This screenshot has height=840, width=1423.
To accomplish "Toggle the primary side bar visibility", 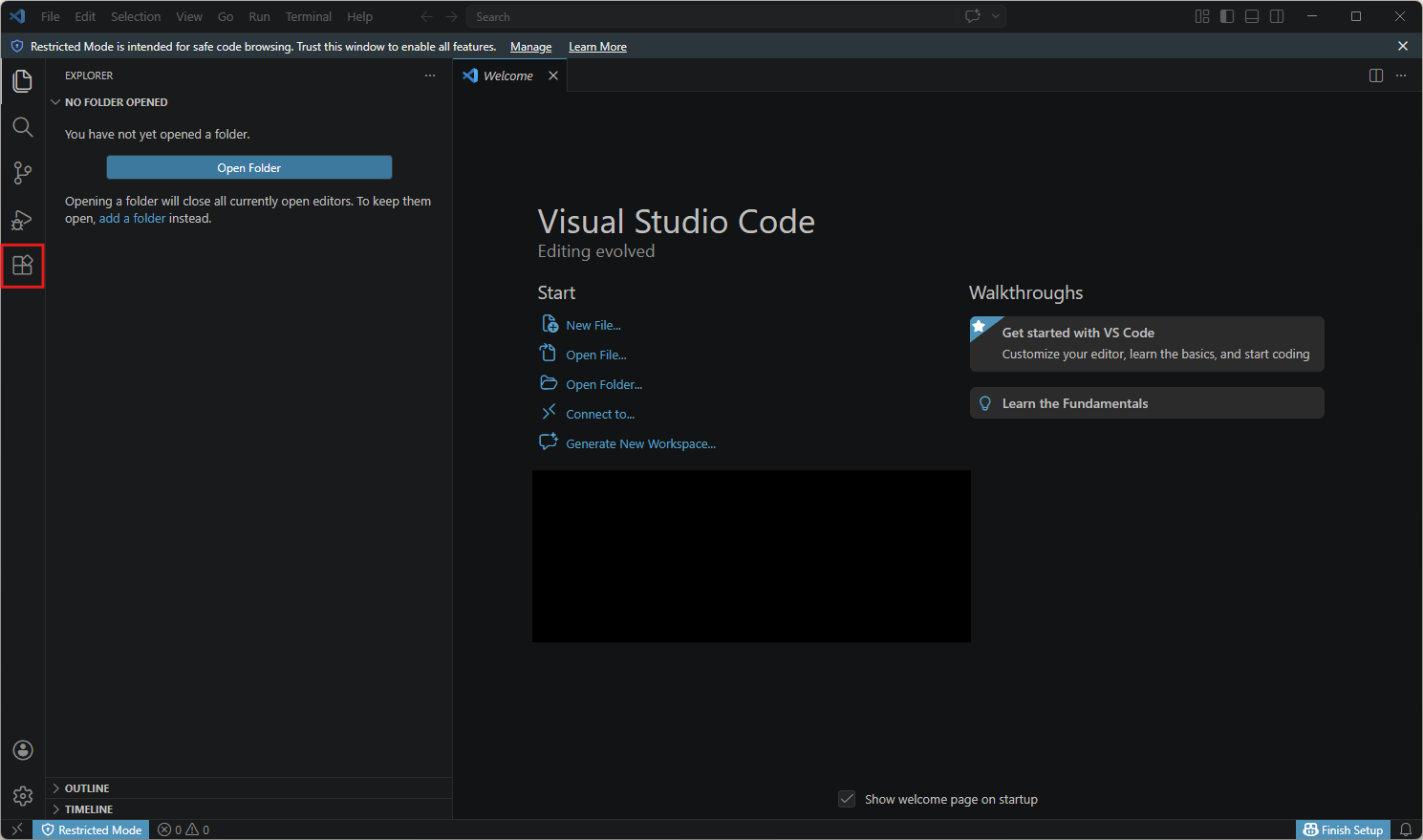I will pos(1227,16).
